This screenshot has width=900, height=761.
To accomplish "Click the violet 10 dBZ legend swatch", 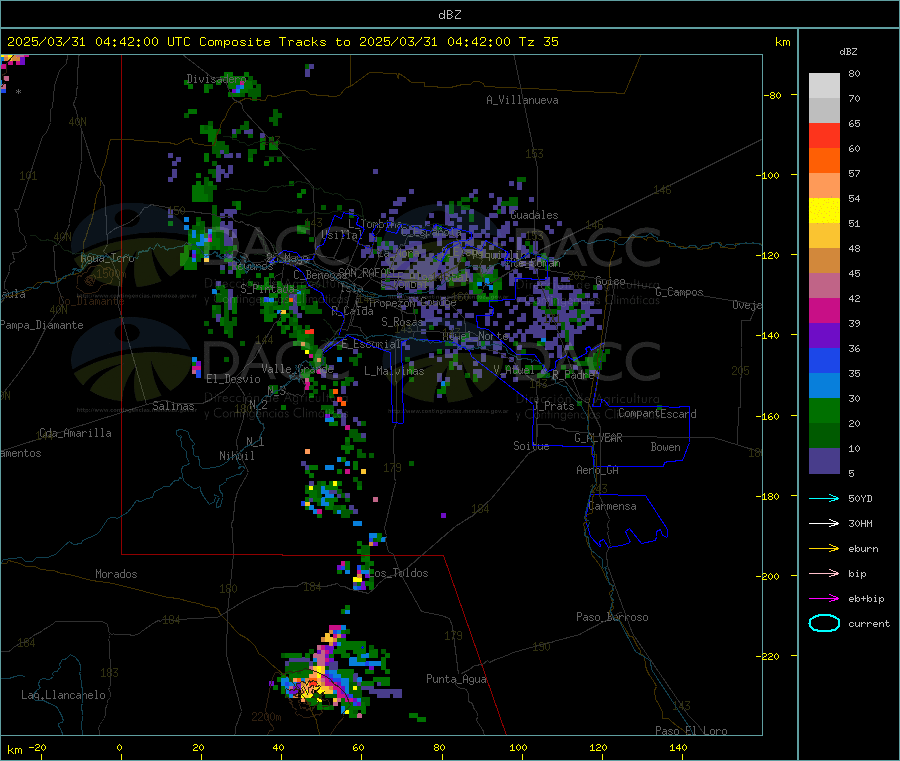I will [x=824, y=461].
